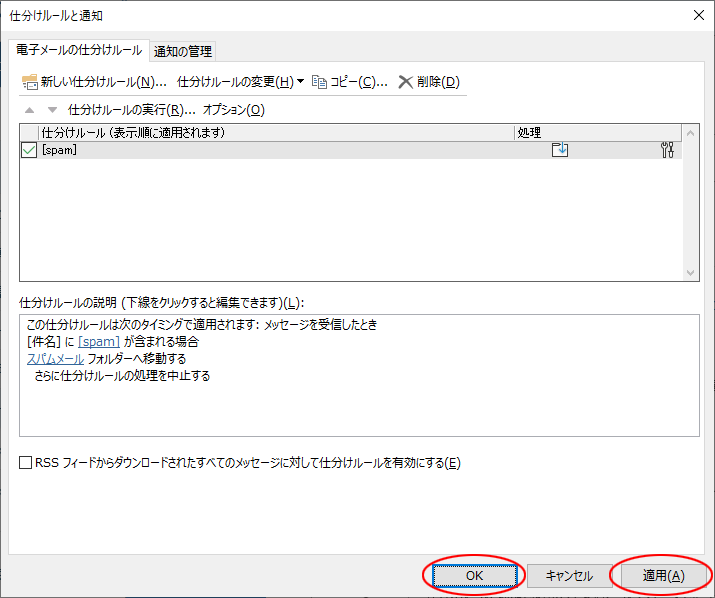Close the 仕分けルールと通知 dialog window

pos(696,15)
